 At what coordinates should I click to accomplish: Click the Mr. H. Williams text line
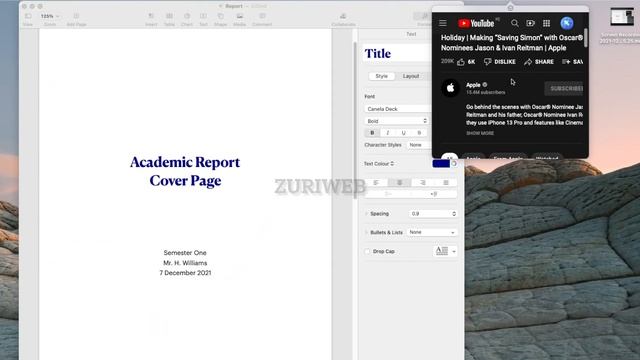185,263
